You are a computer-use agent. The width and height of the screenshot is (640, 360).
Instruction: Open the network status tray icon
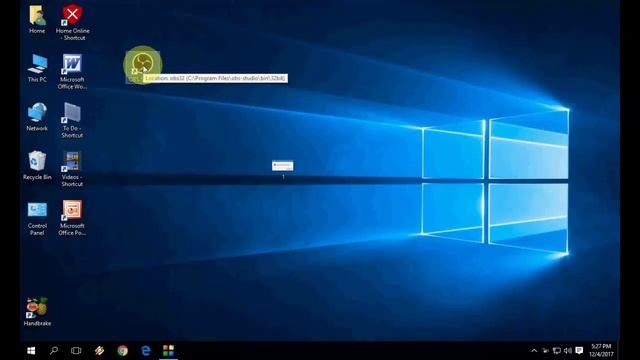pos(557,351)
